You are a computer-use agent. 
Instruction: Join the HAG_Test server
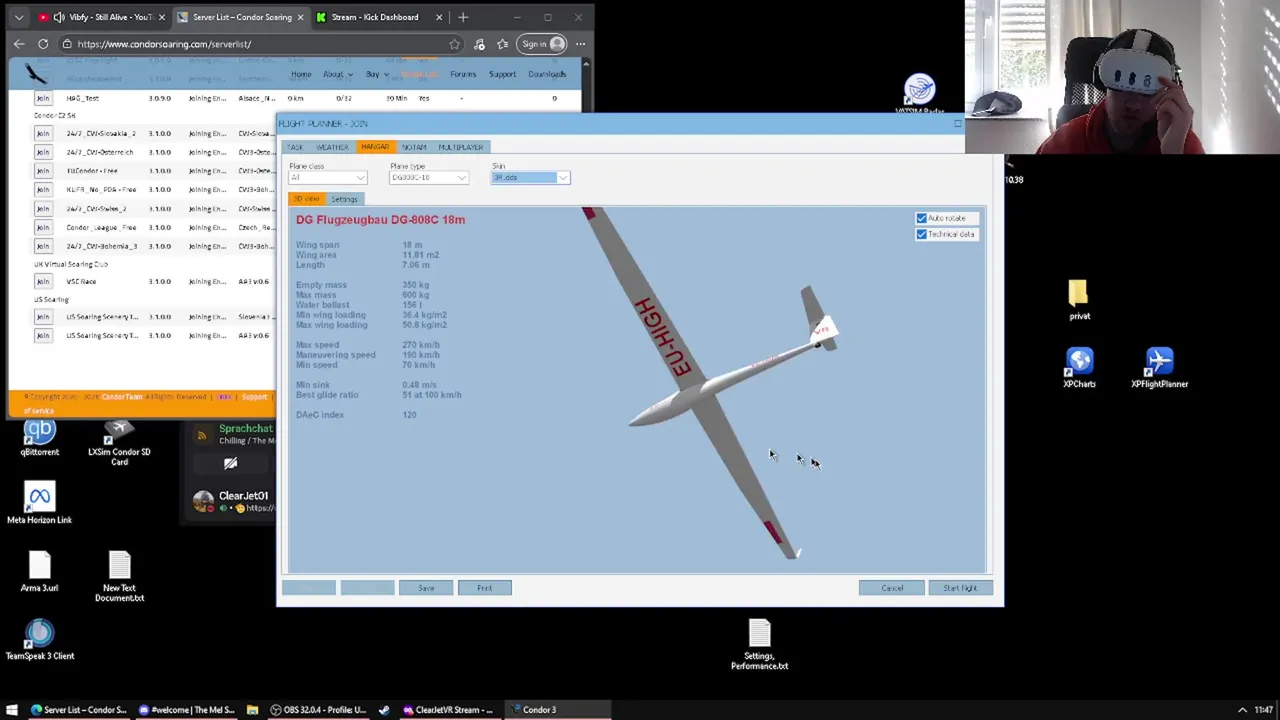[x=43, y=98]
